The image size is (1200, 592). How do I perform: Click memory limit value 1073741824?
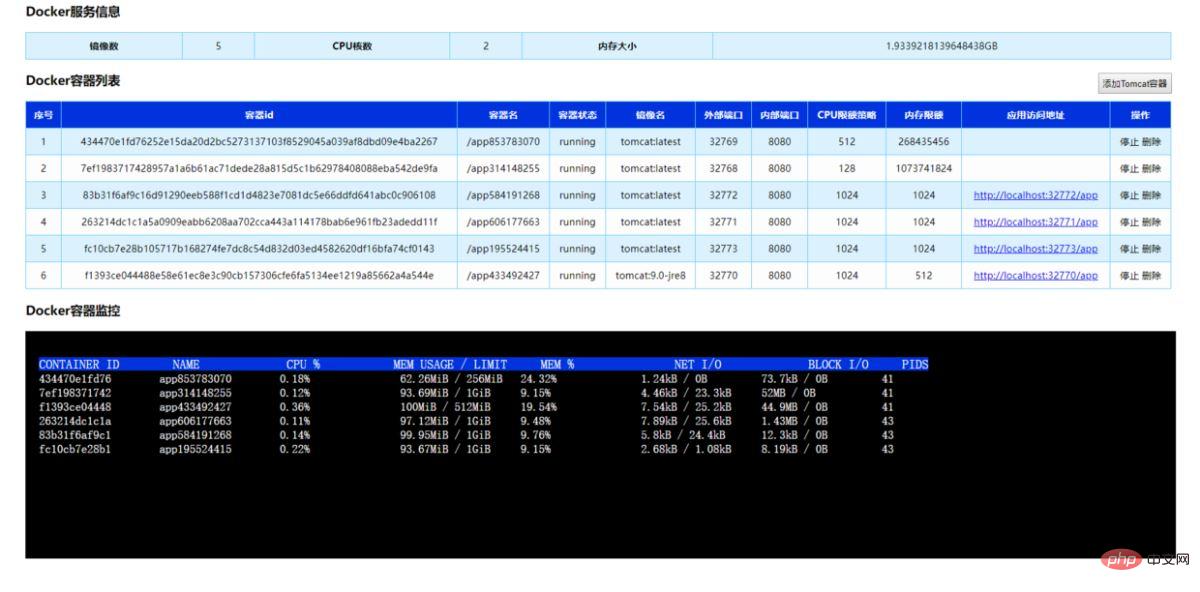(x=924, y=169)
